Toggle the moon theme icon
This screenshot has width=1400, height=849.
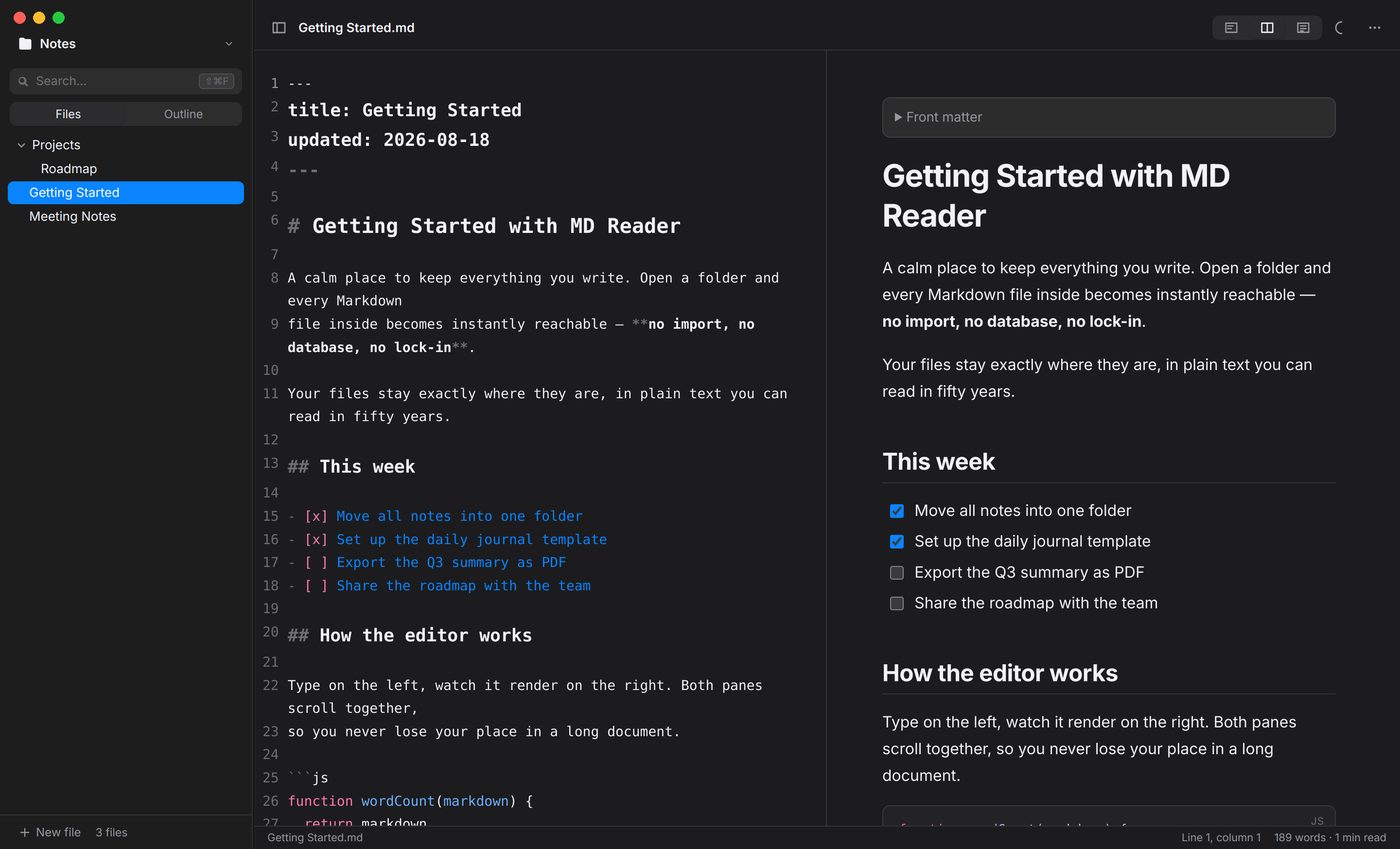(1341, 28)
